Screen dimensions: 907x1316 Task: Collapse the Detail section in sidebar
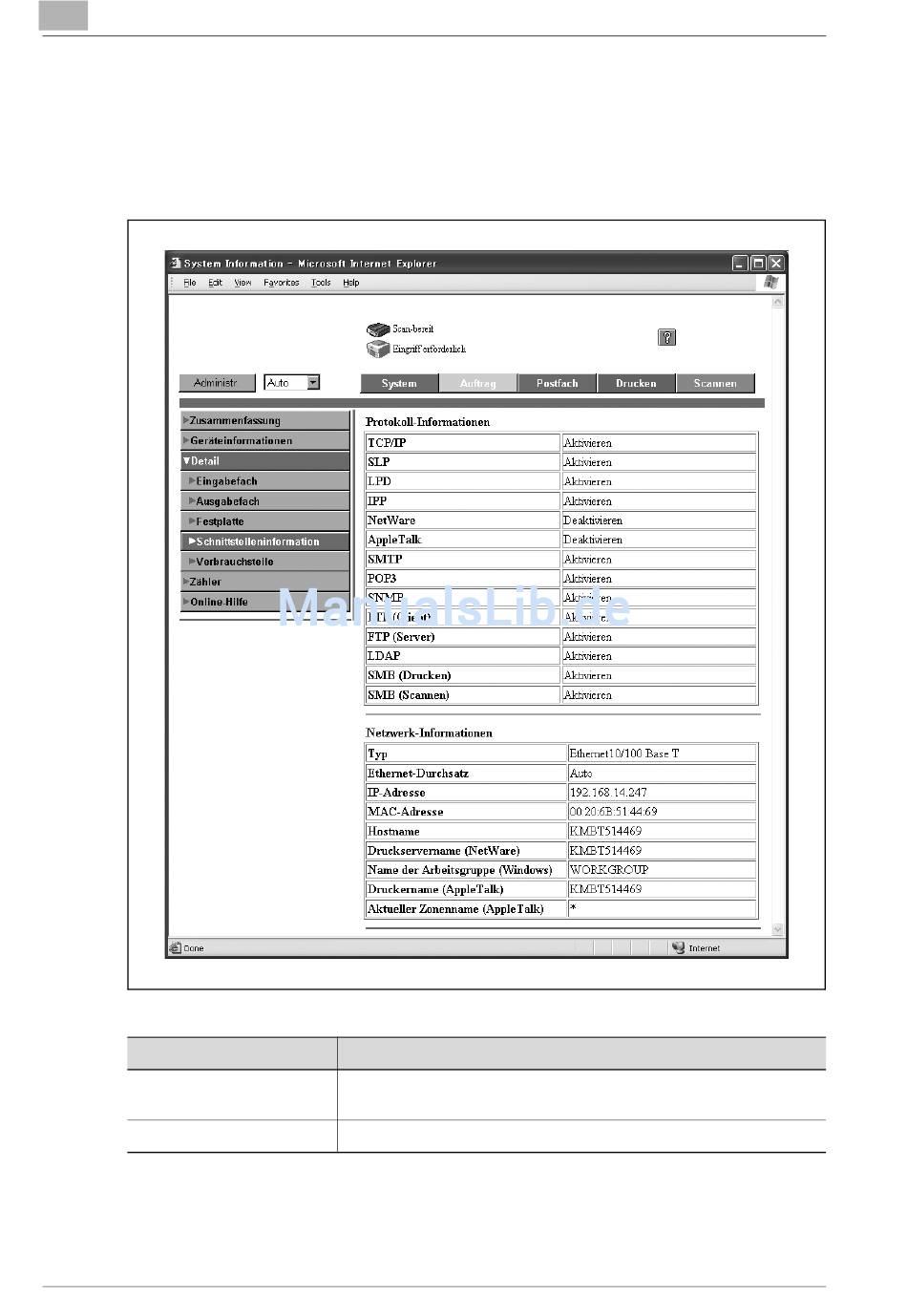click(x=265, y=460)
